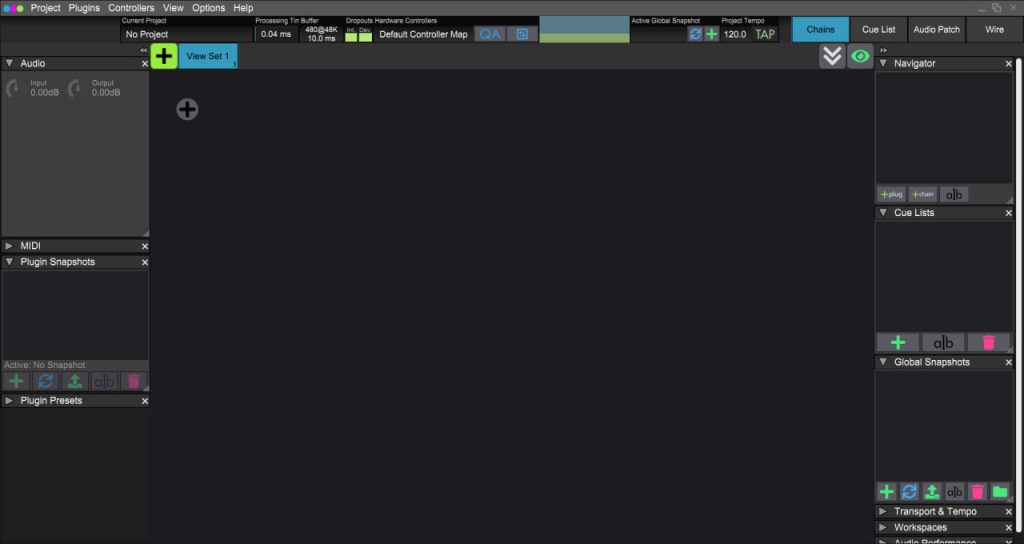The image size is (1024, 544).
Task: Close the Plugin Presets panel
Action: point(145,401)
